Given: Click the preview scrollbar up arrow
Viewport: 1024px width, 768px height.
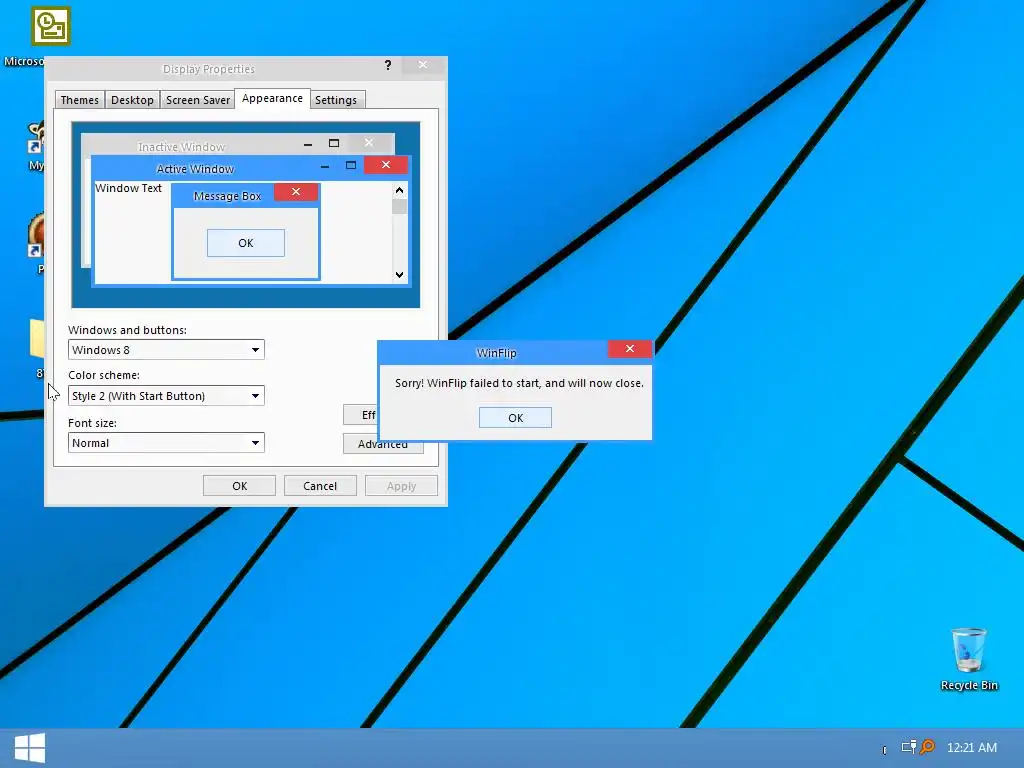Looking at the screenshot, I should pyautogui.click(x=400, y=190).
